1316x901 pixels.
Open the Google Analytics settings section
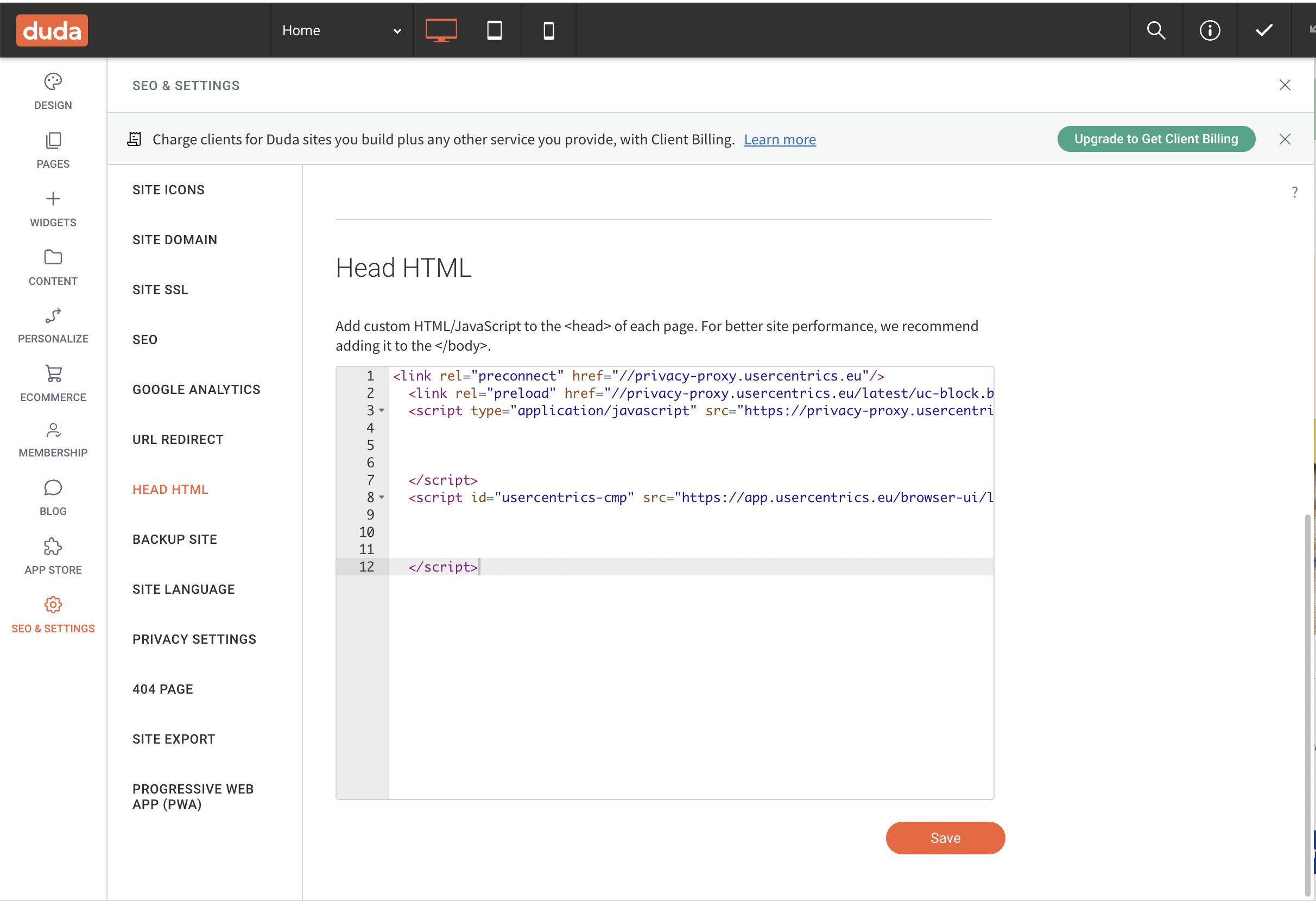coord(196,389)
